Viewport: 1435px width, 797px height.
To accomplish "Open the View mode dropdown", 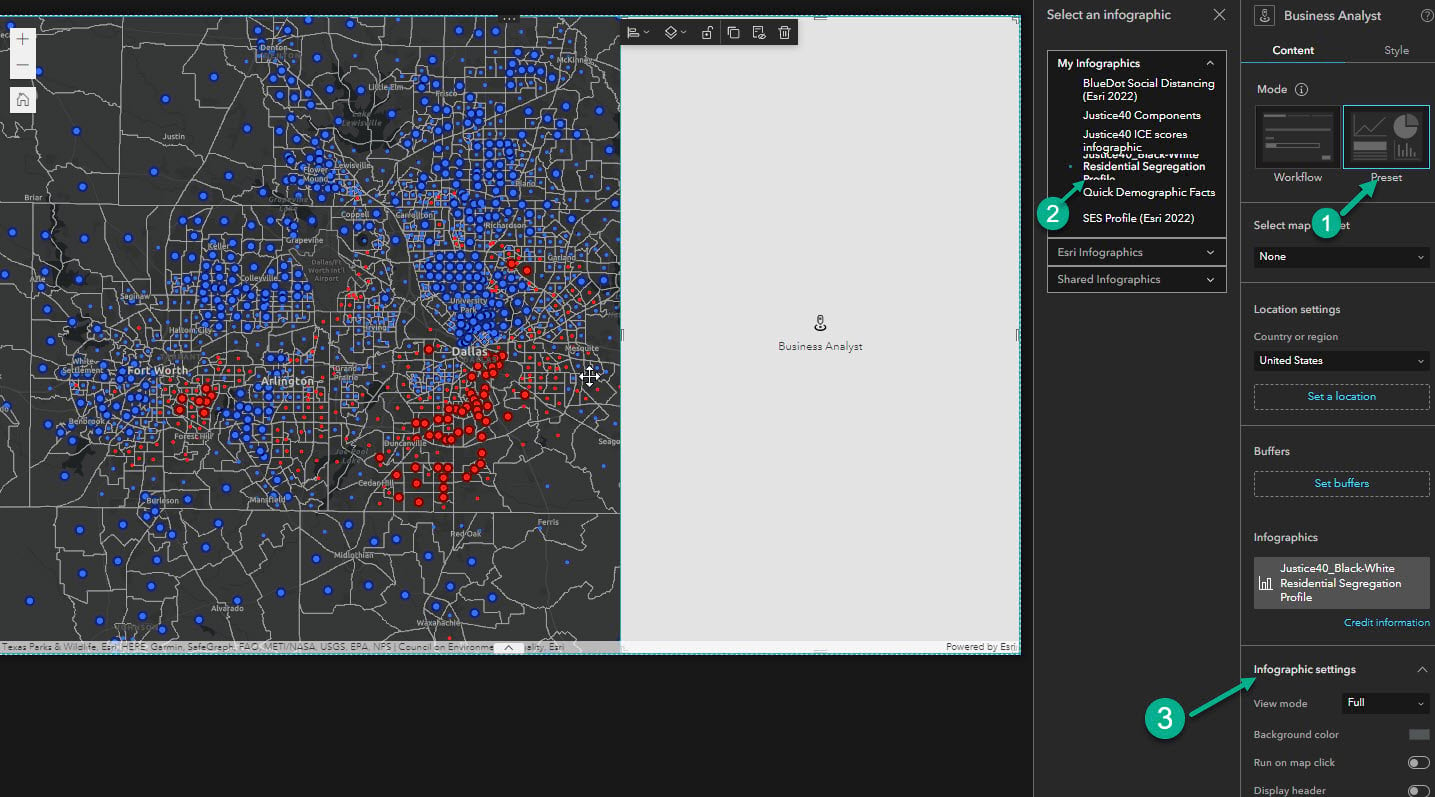I will (1385, 703).
